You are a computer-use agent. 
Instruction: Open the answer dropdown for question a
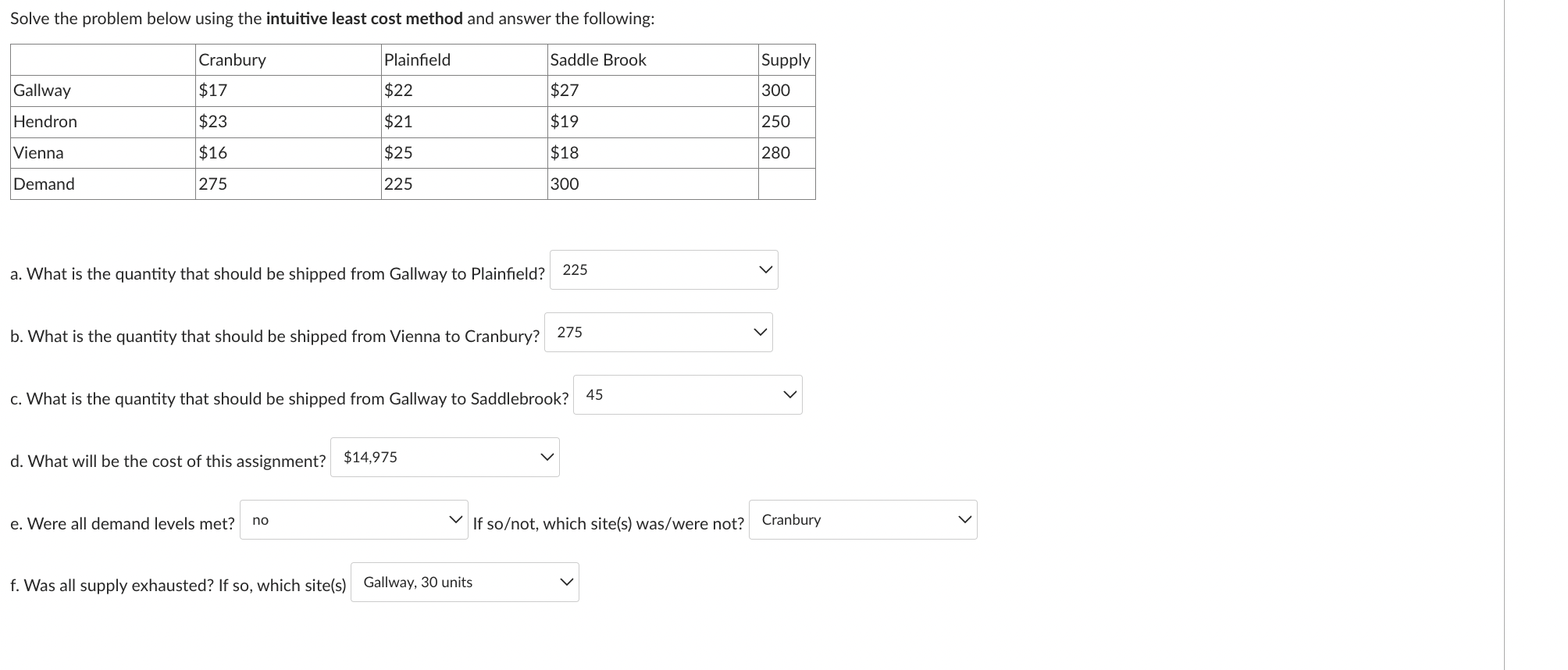664,269
